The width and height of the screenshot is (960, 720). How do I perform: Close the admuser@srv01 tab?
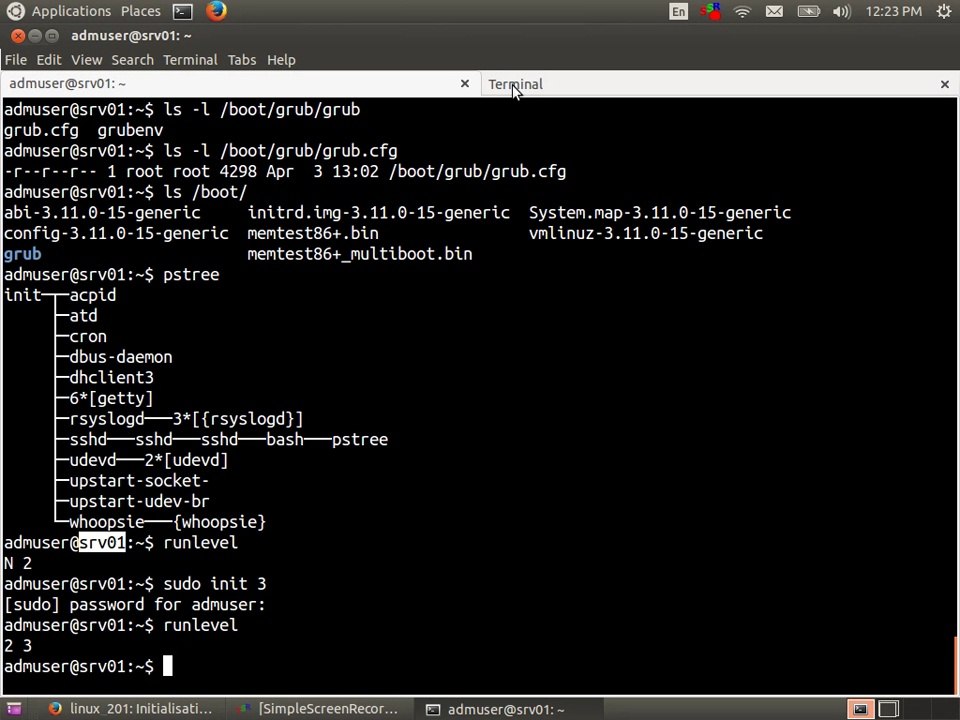(465, 84)
